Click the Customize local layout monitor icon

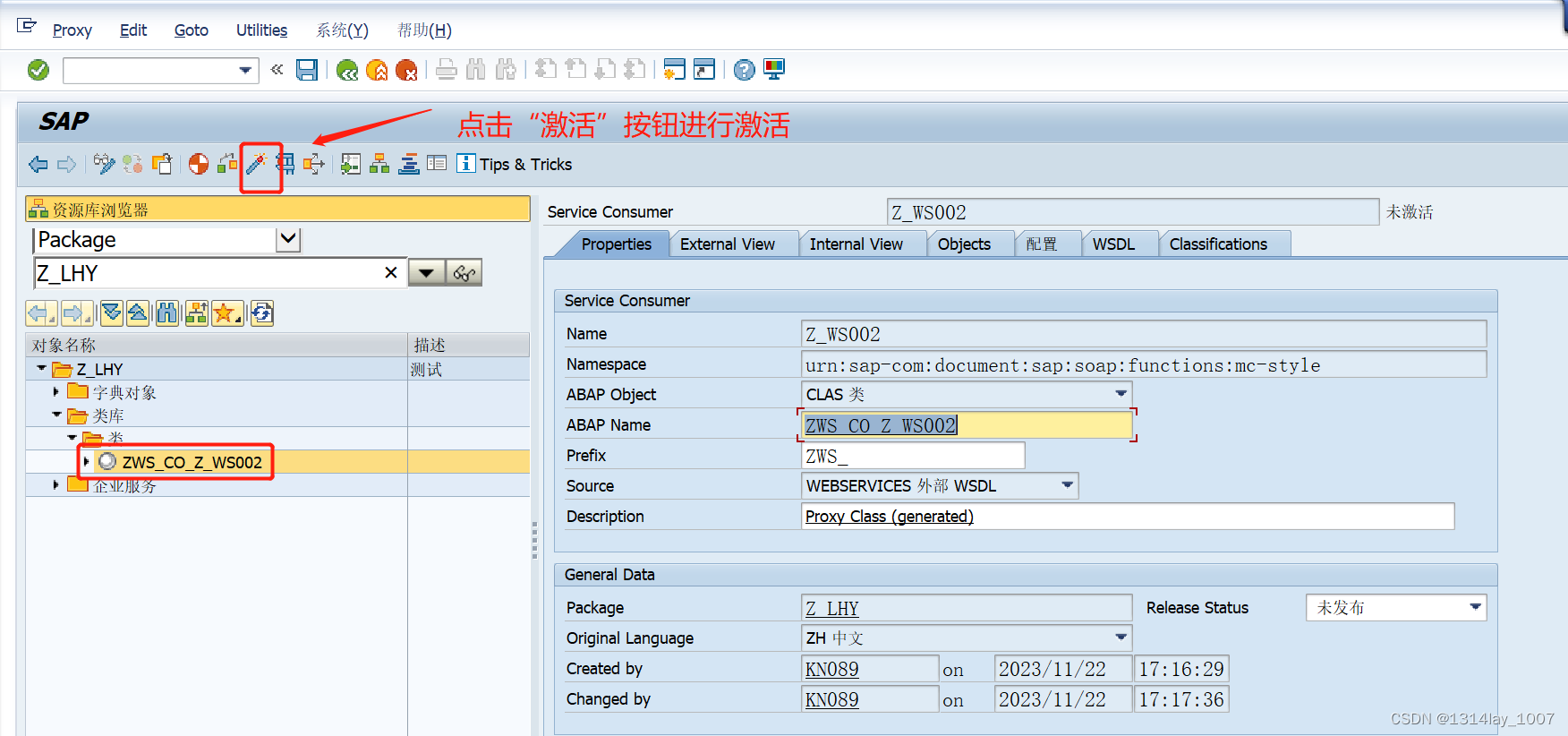pos(774,70)
